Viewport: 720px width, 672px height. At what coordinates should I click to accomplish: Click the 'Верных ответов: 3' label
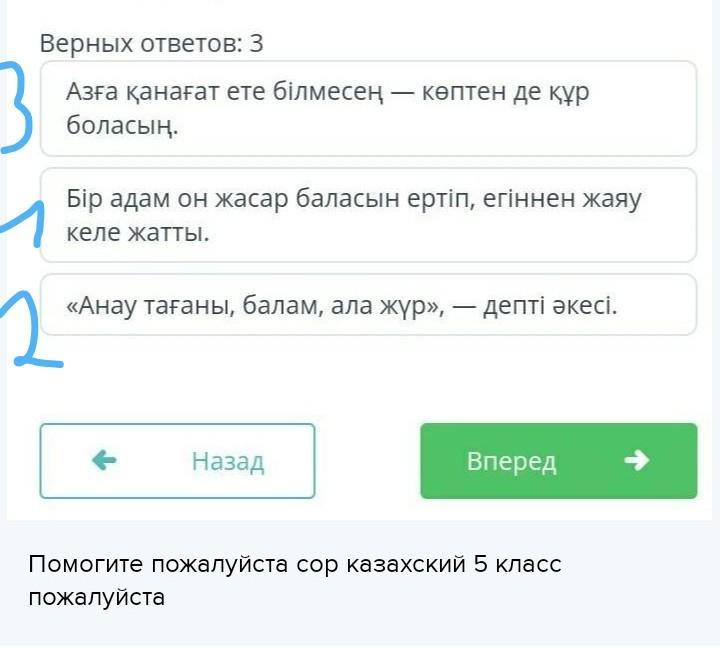pos(151,43)
